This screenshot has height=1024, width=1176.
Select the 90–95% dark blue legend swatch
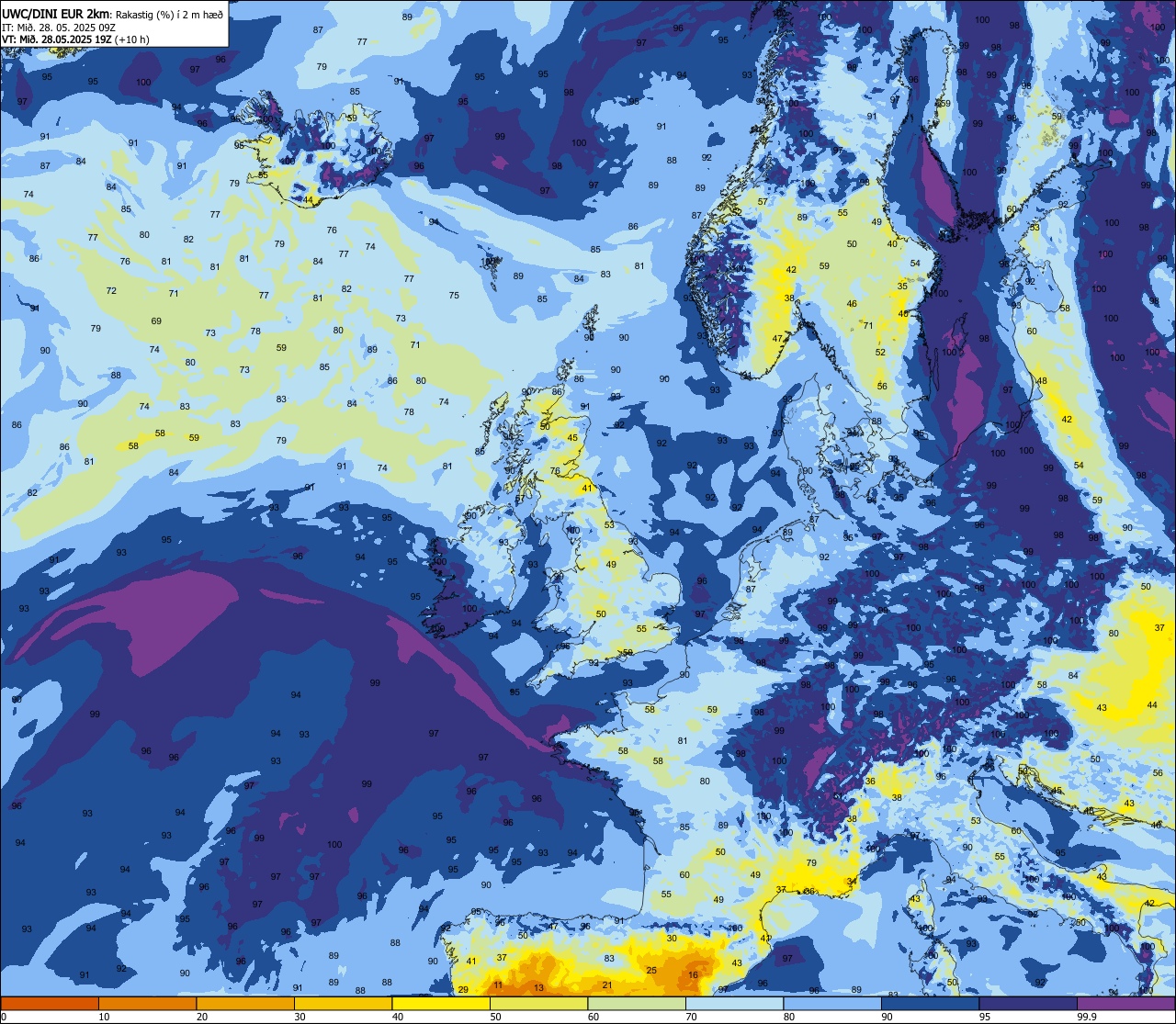pyautogui.click(x=930, y=1003)
